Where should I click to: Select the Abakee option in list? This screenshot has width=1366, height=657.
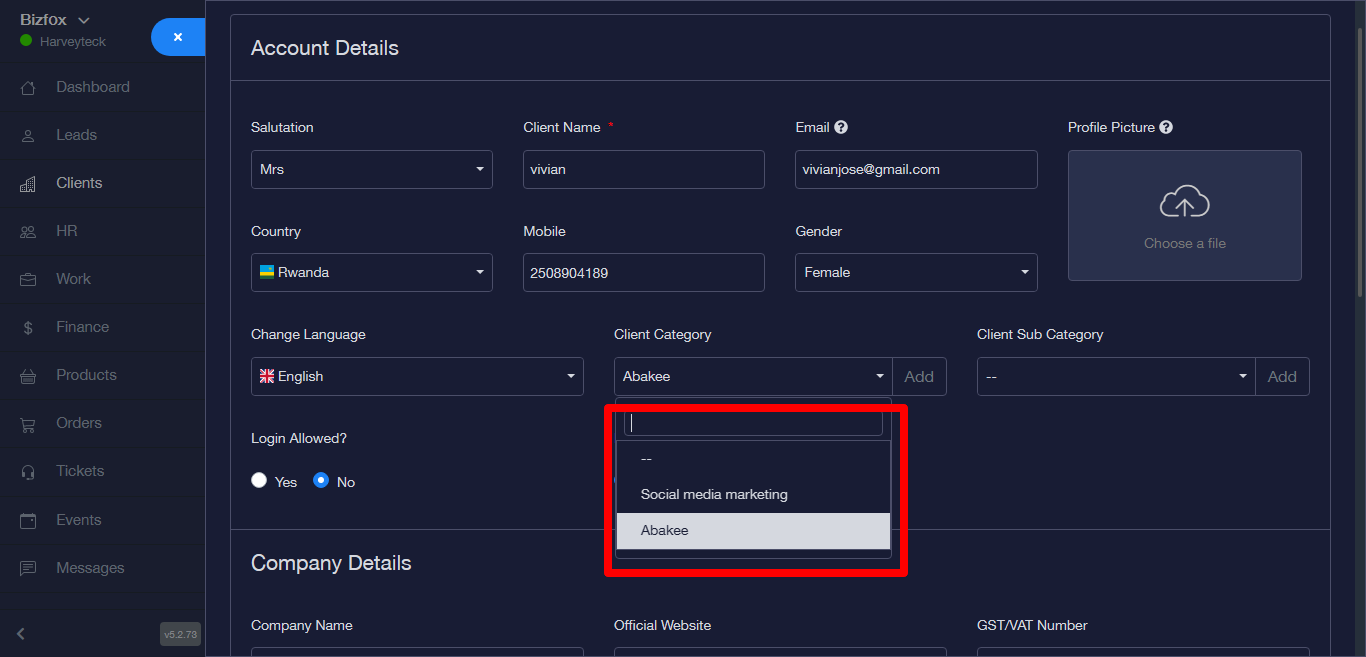665,530
